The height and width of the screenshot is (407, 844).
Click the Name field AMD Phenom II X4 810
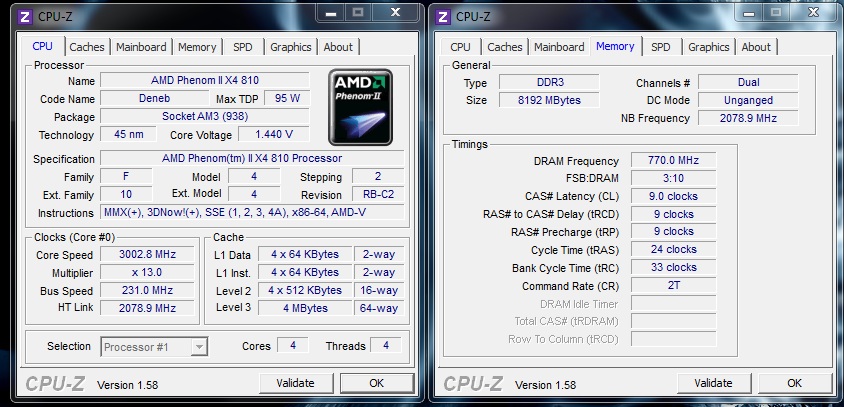(x=205, y=81)
